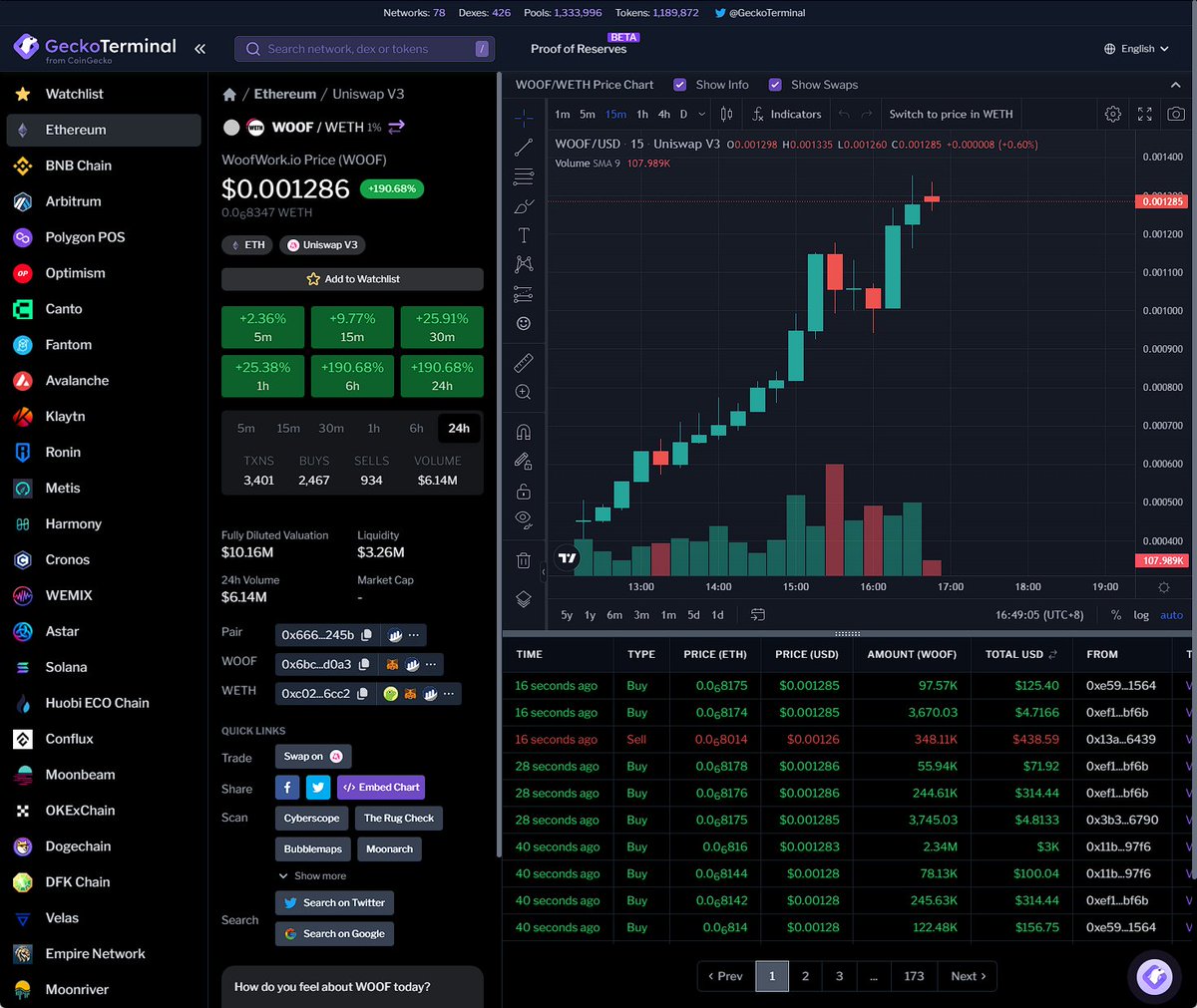
Task: Activate the zoom in tool
Action: coord(524,393)
